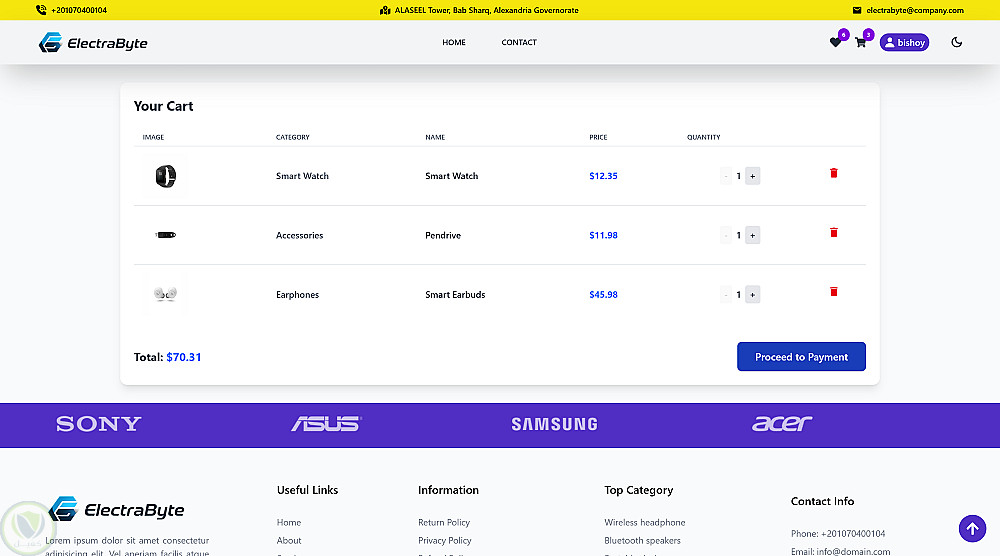Click the ElectraByte logo in footer
The height and width of the screenshot is (556, 1000).
coord(117,509)
